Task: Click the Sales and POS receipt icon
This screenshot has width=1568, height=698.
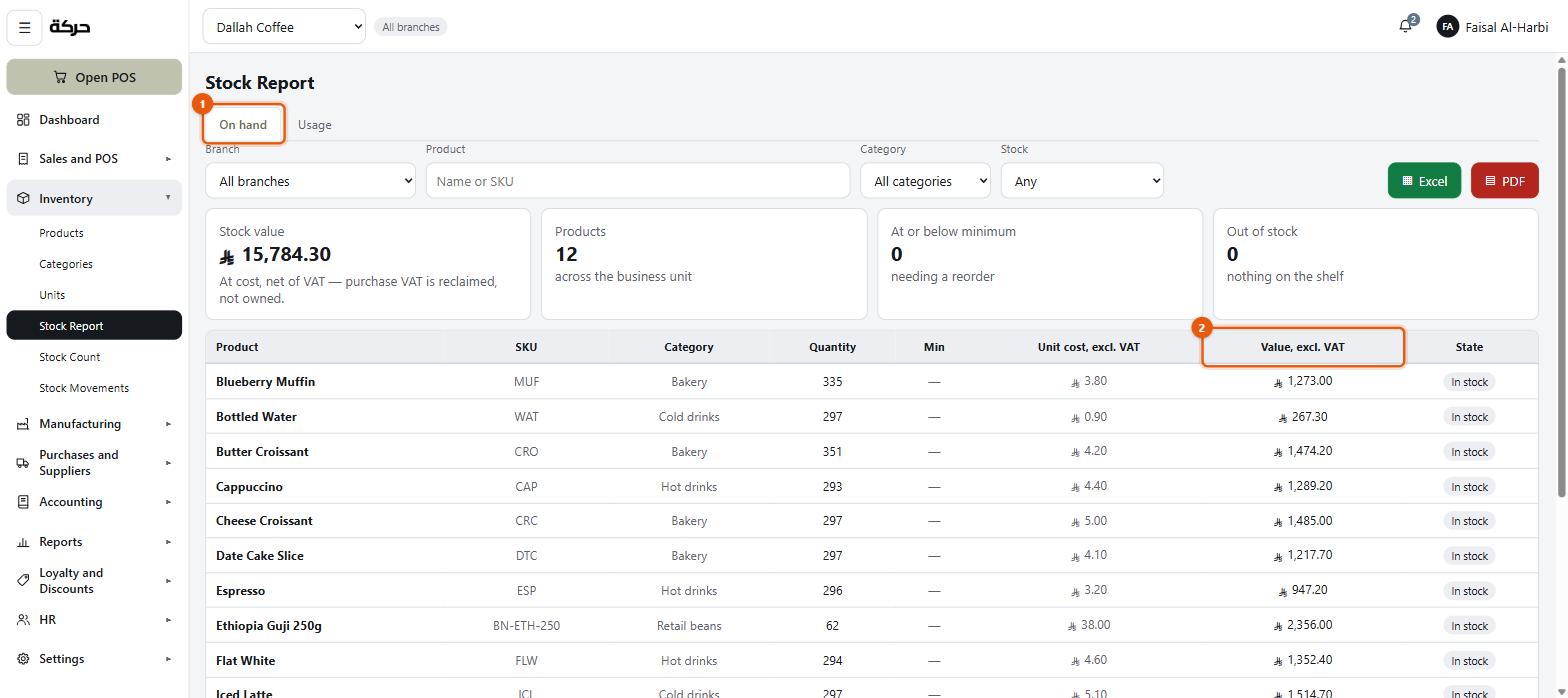Action: coord(23,159)
